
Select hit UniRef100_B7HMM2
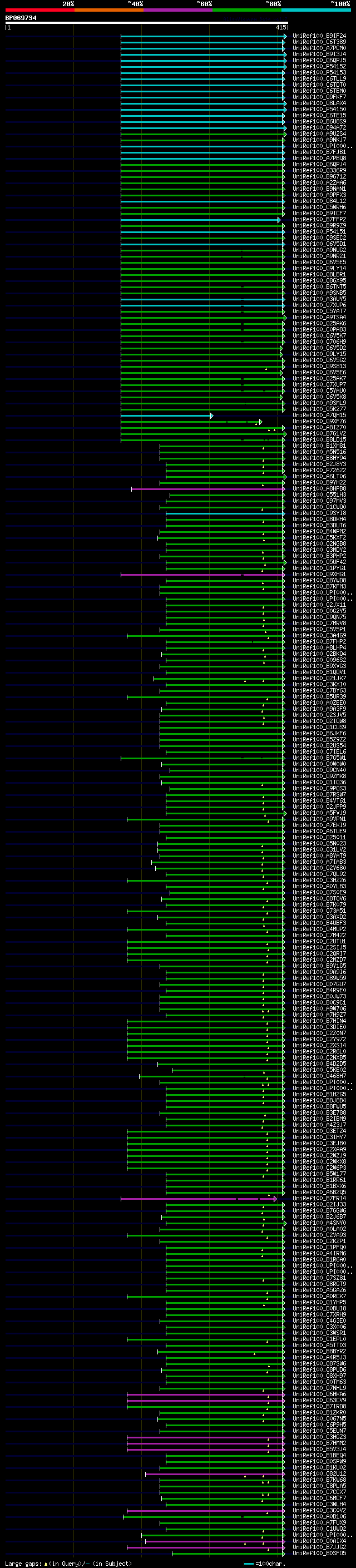319,1443
